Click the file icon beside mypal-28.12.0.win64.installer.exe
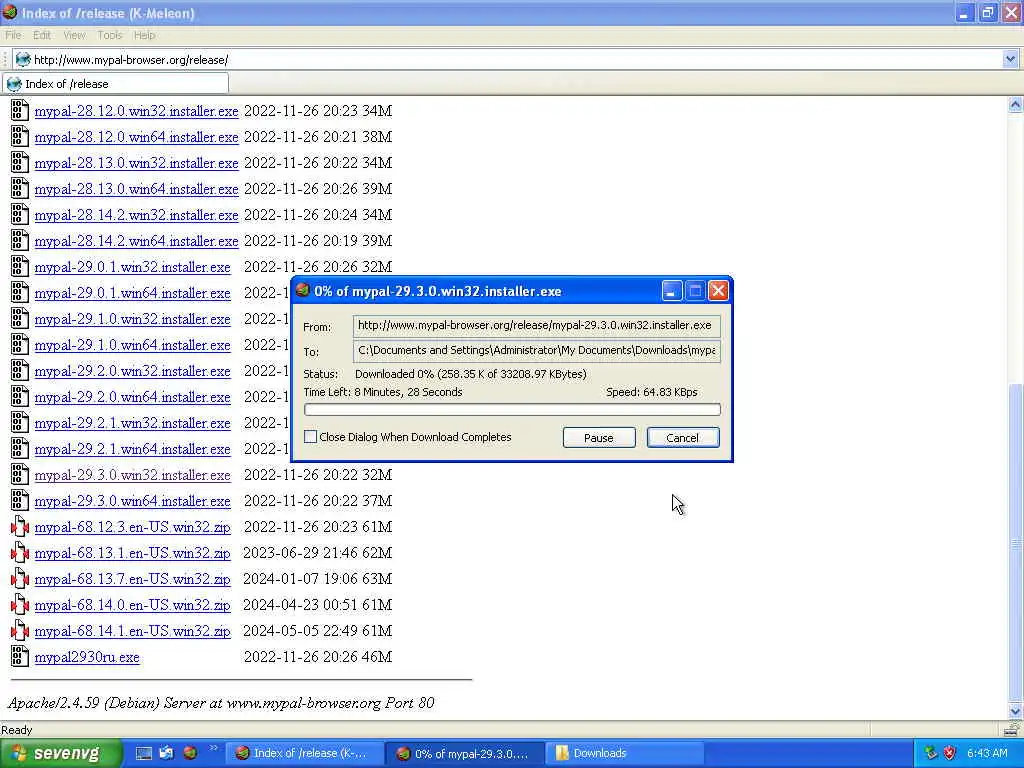The width and height of the screenshot is (1024, 768). click(x=20, y=136)
